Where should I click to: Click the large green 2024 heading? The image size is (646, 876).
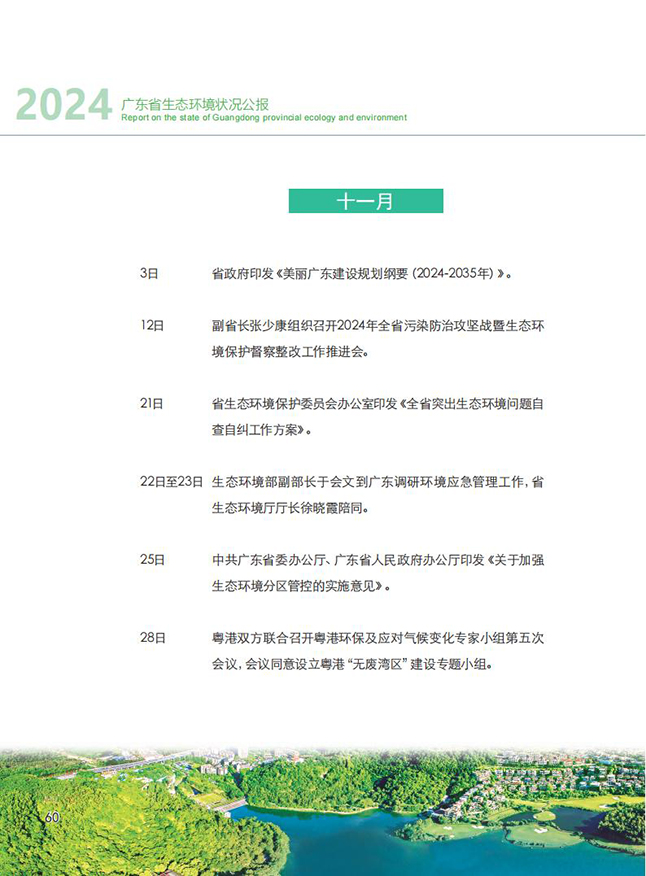[x=63, y=106]
